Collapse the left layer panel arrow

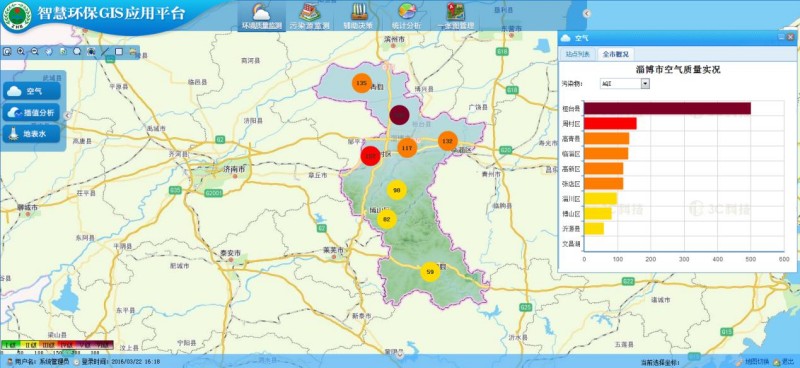(67, 116)
